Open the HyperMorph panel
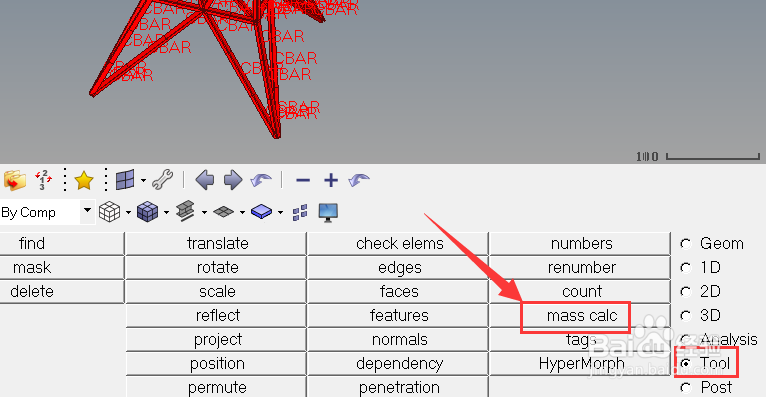The image size is (766, 397). tap(580, 363)
